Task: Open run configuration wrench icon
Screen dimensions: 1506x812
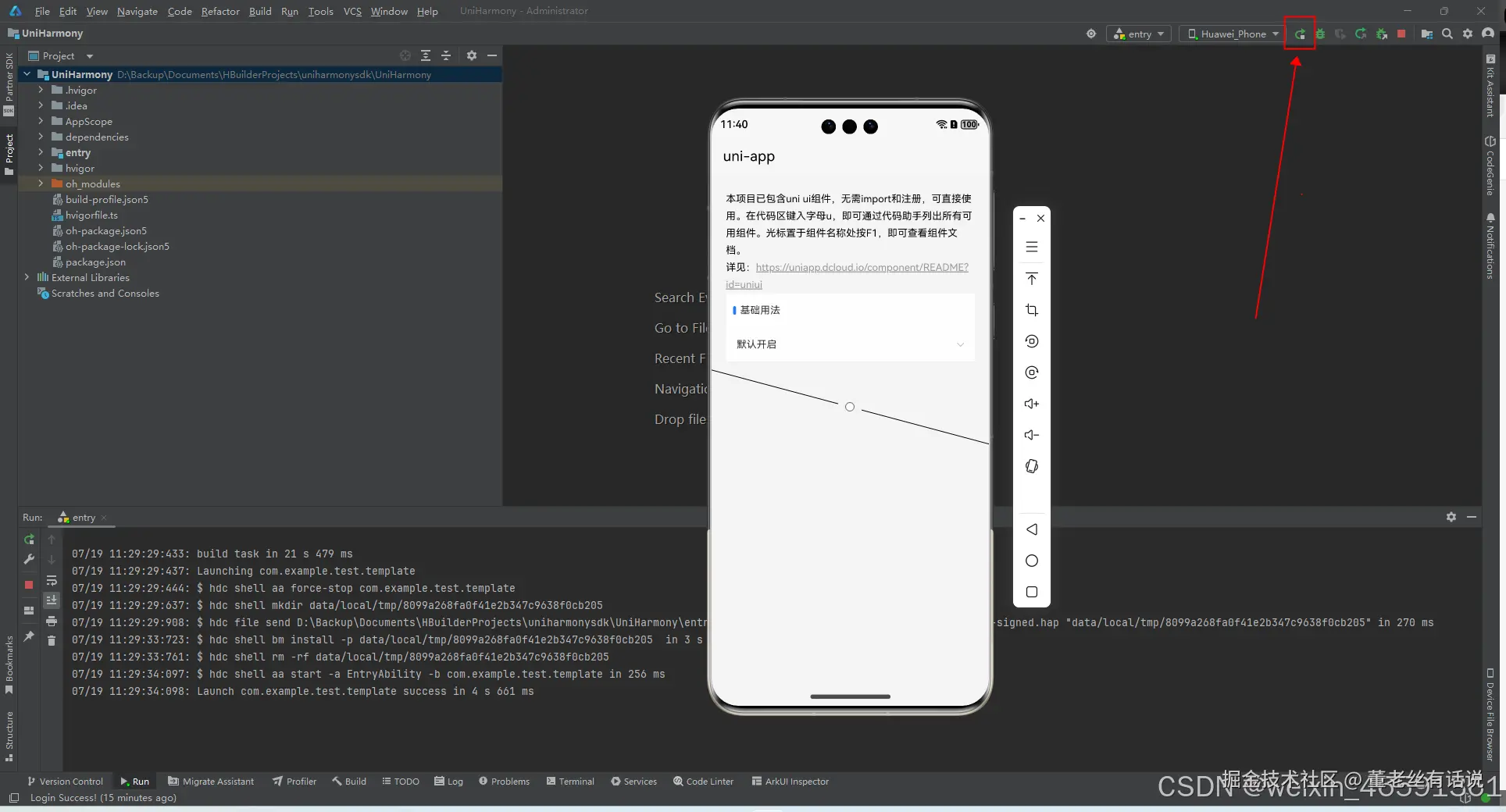Action: tap(29, 559)
